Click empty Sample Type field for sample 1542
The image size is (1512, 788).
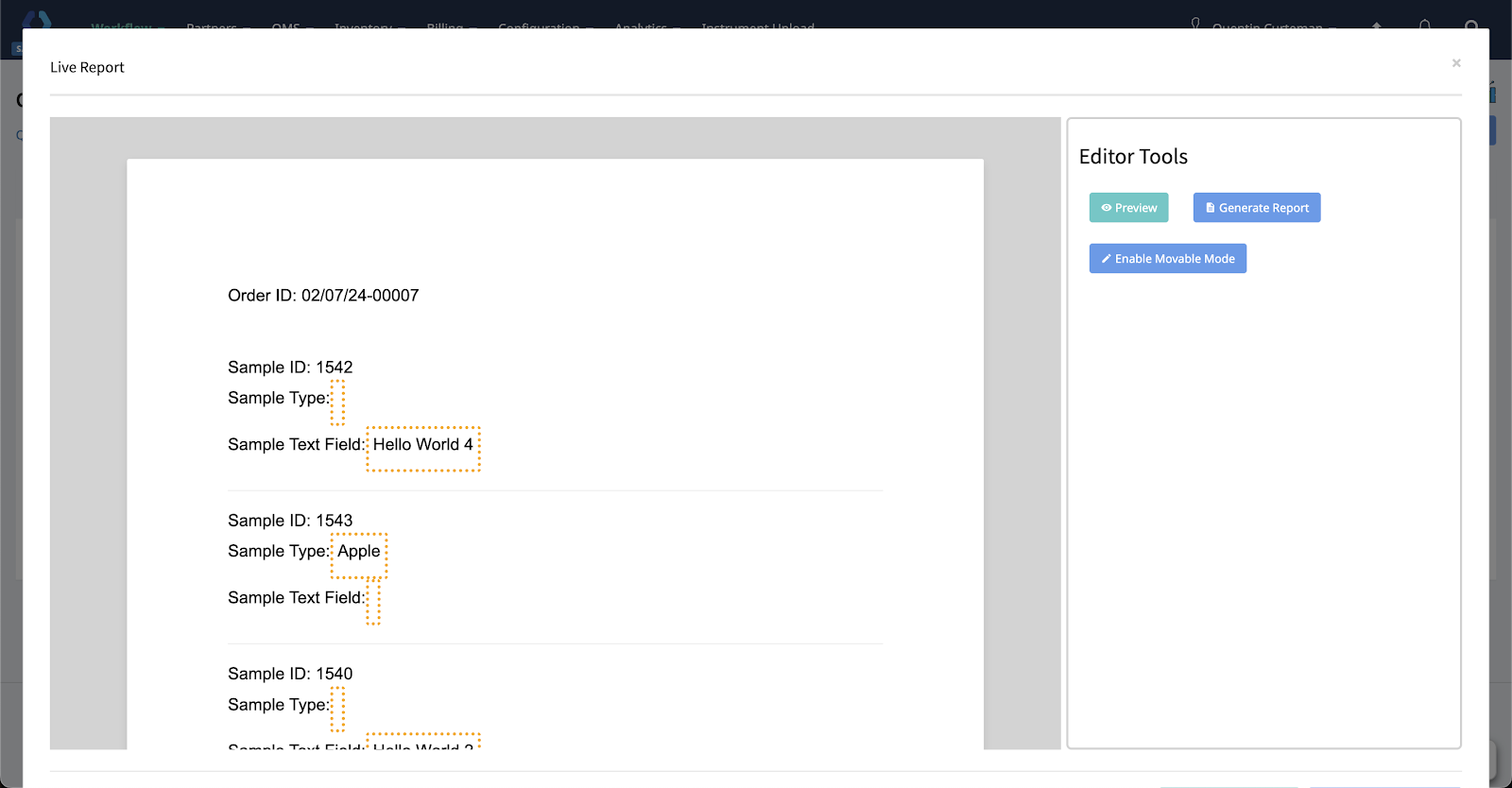(x=337, y=403)
